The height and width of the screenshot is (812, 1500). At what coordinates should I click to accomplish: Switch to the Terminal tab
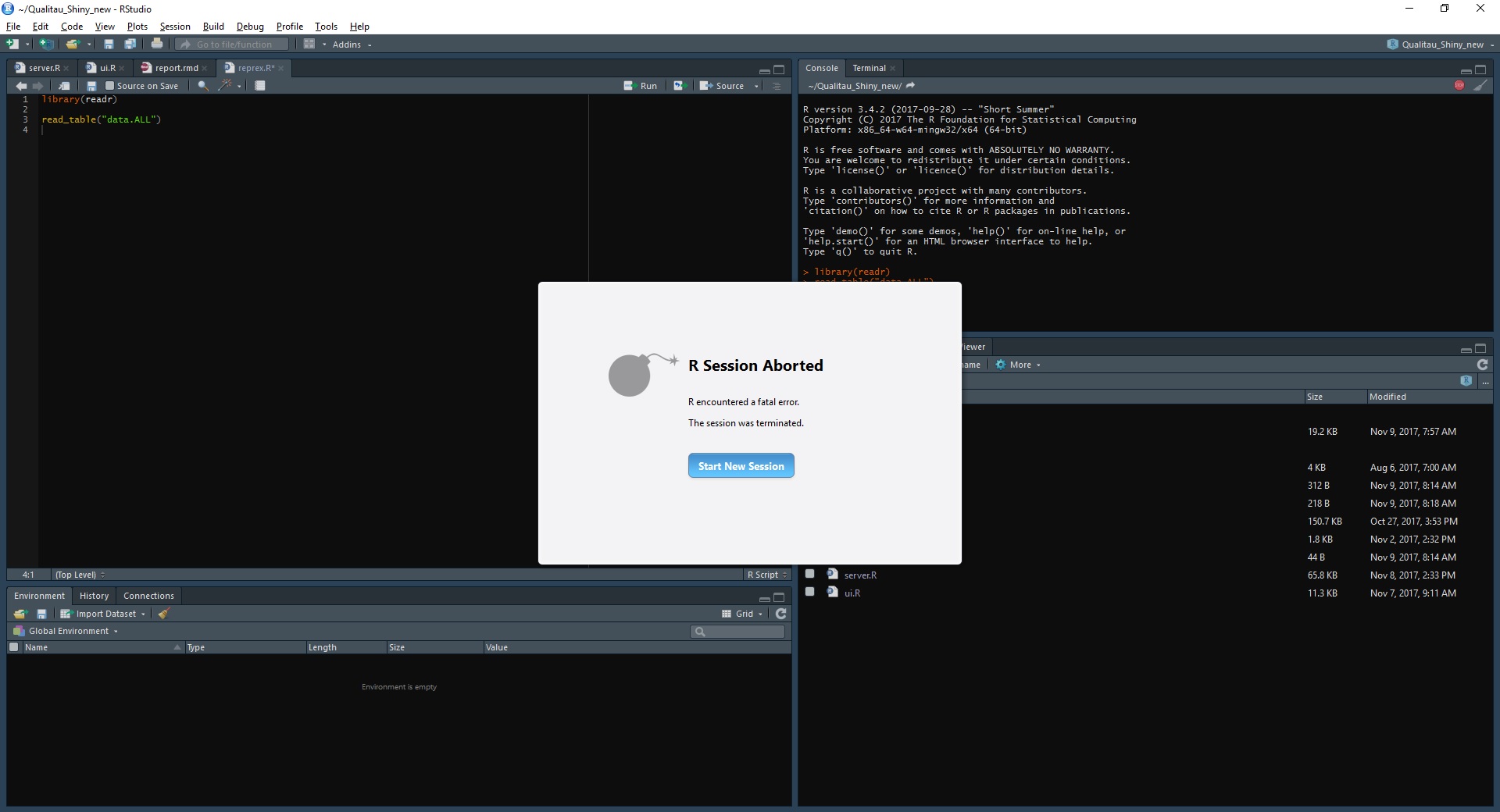pyautogui.click(x=868, y=68)
